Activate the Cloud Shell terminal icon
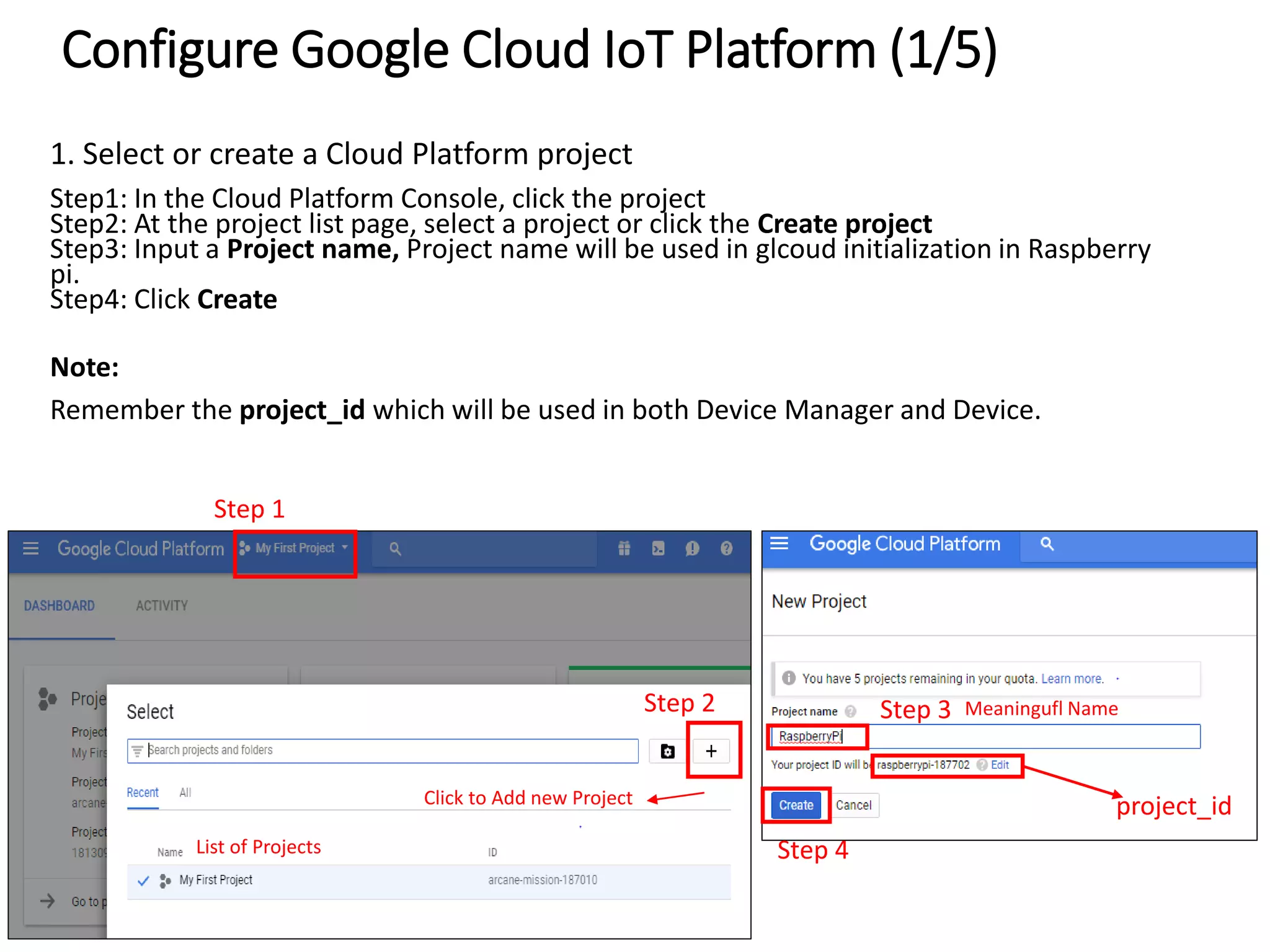The width and height of the screenshot is (1270, 952). [x=658, y=549]
